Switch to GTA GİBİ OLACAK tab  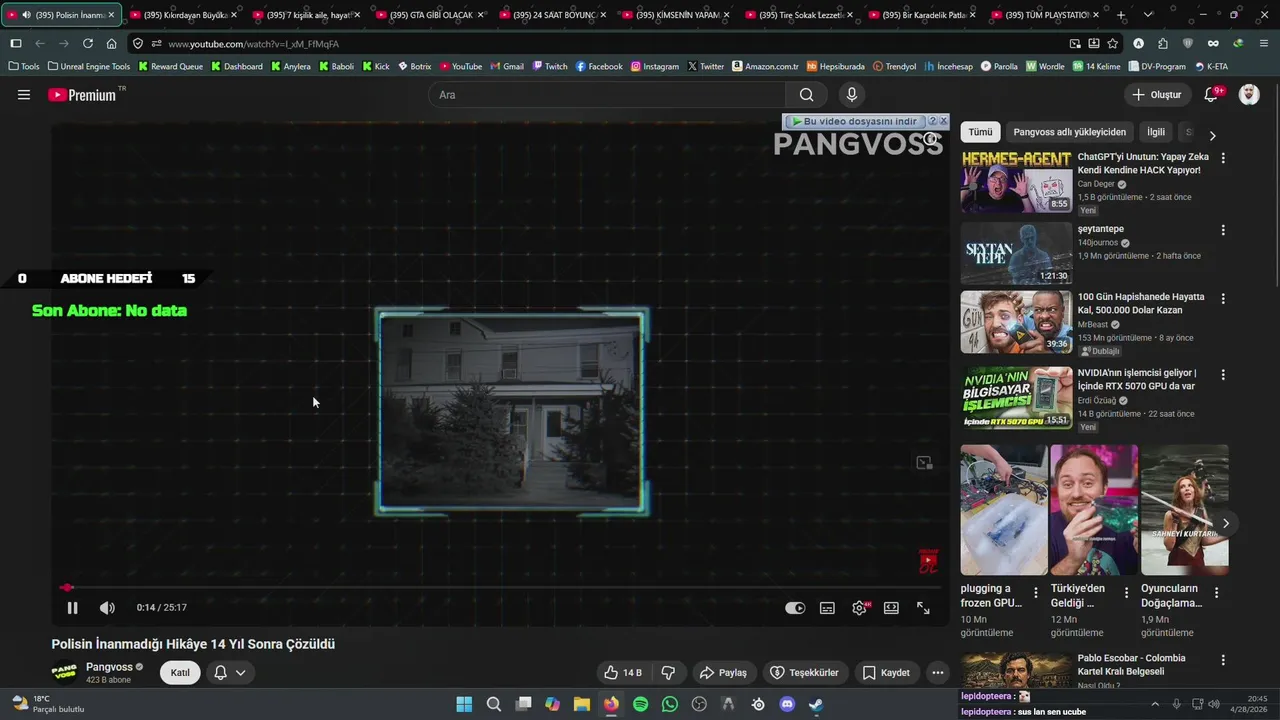click(430, 15)
